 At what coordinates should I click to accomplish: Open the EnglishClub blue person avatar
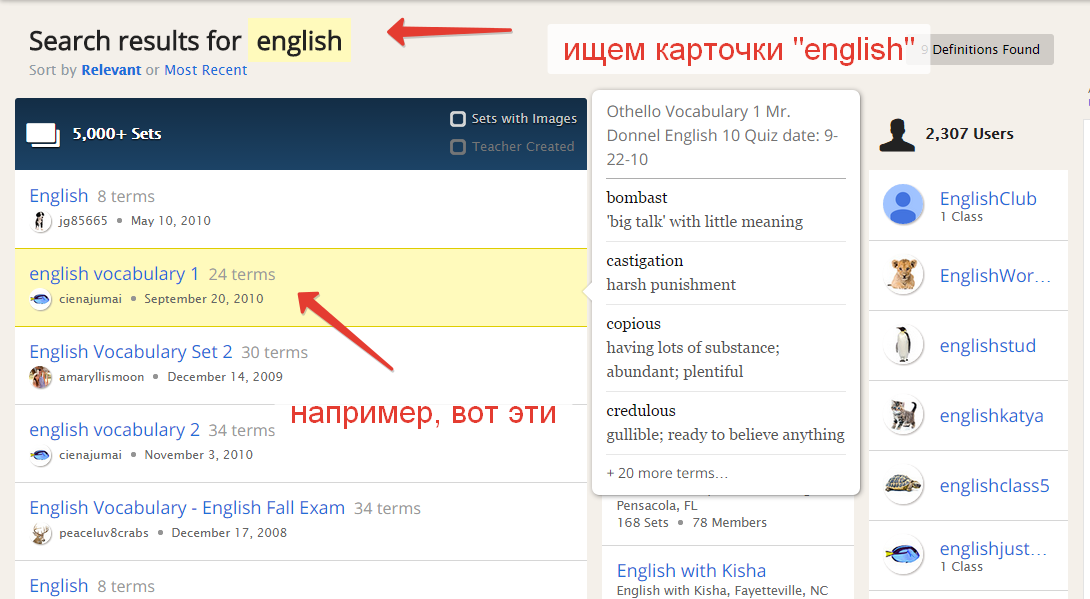point(903,205)
